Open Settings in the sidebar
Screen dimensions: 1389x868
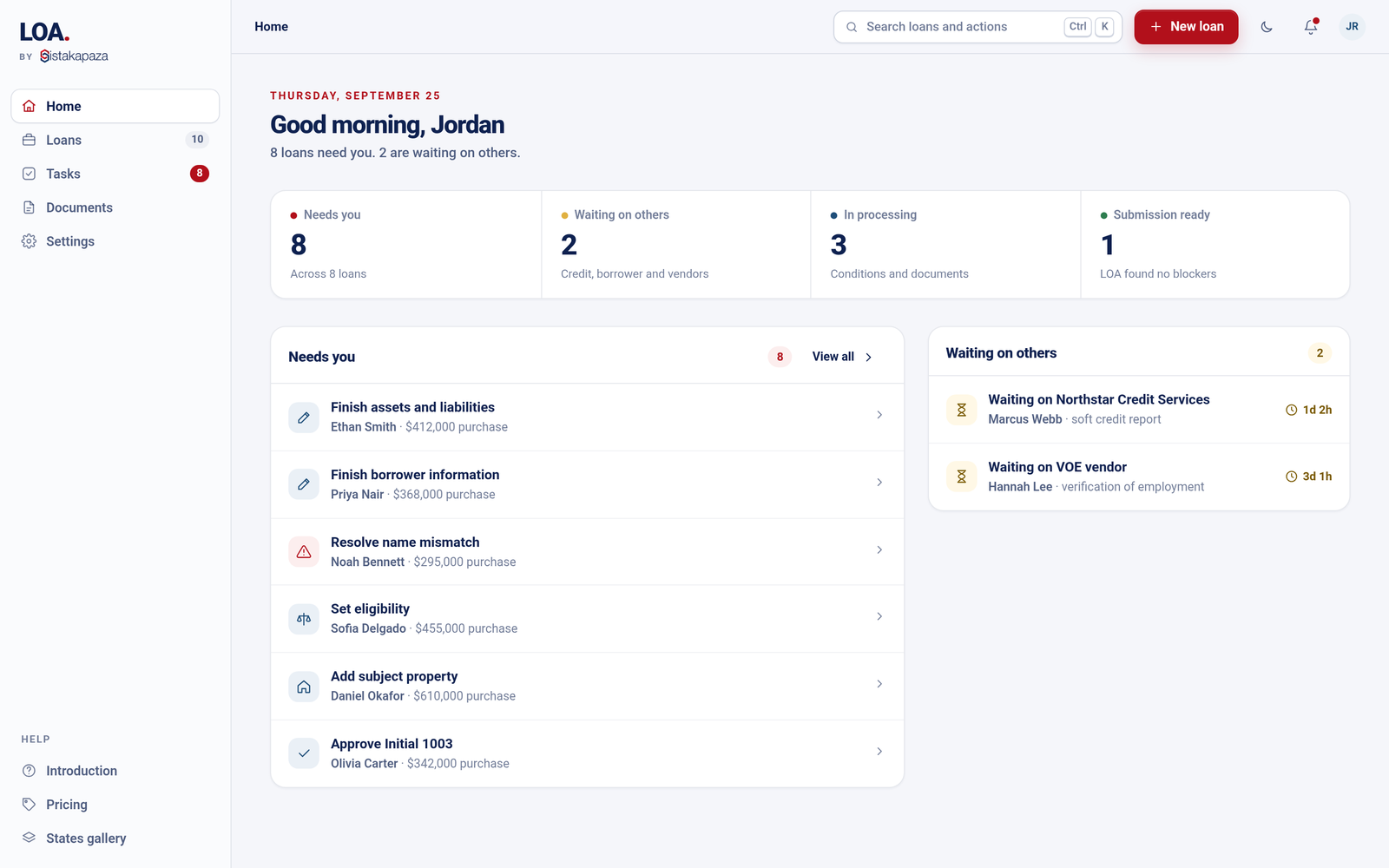click(x=115, y=241)
